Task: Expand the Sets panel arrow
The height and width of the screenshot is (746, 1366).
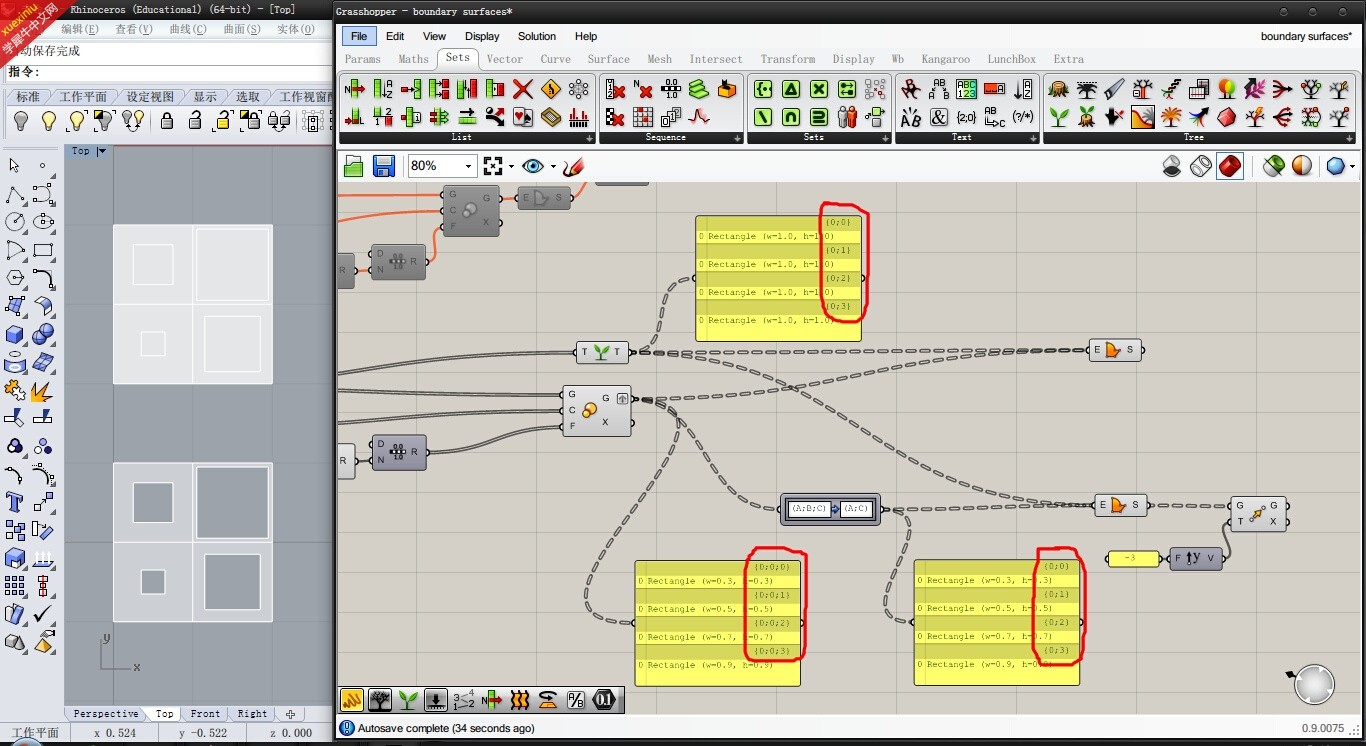Action: pos(885,138)
